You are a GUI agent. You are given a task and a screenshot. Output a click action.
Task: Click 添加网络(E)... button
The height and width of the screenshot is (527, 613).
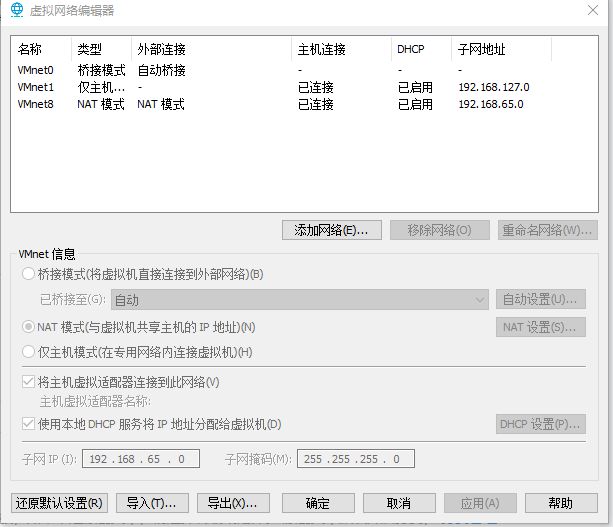click(x=332, y=230)
